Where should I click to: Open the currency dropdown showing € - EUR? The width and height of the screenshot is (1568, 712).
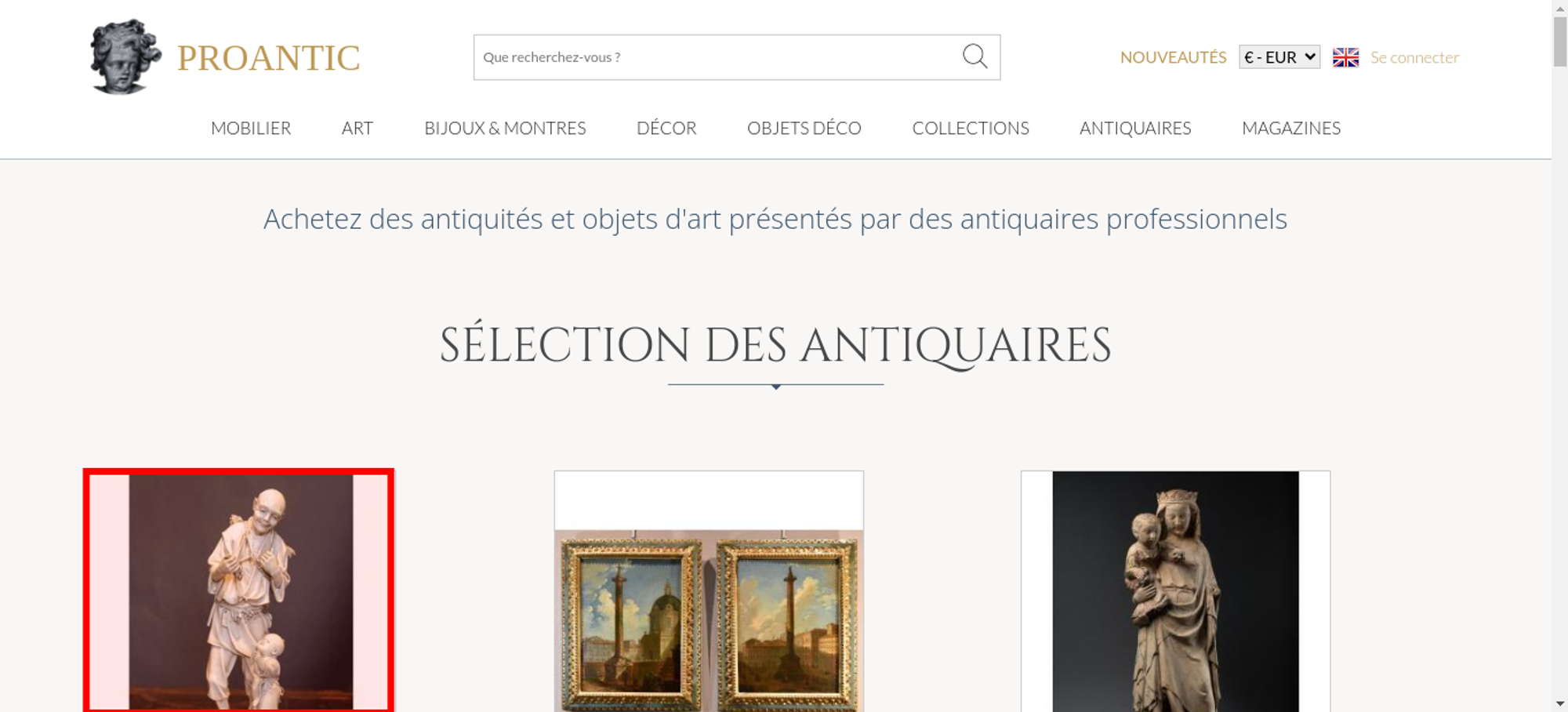click(1279, 57)
